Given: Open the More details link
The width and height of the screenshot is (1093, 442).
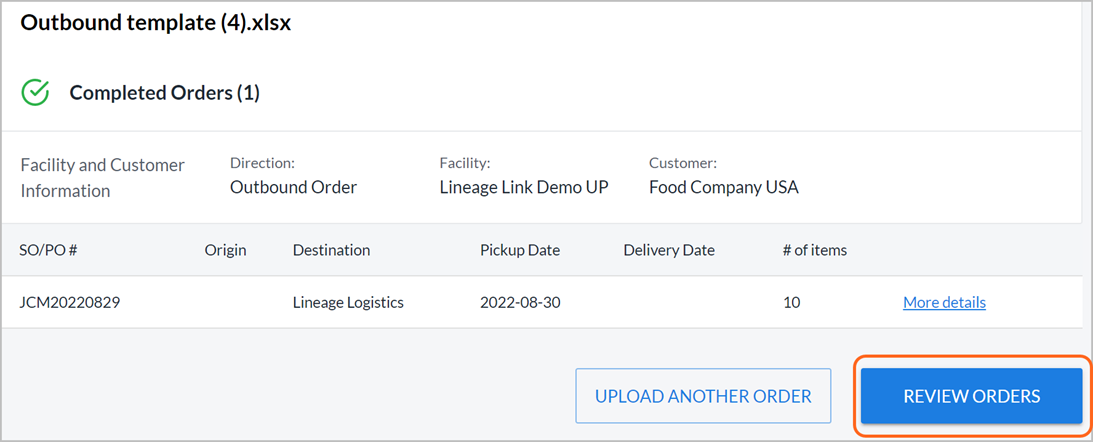Looking at the screenshot, I should 944,303.
